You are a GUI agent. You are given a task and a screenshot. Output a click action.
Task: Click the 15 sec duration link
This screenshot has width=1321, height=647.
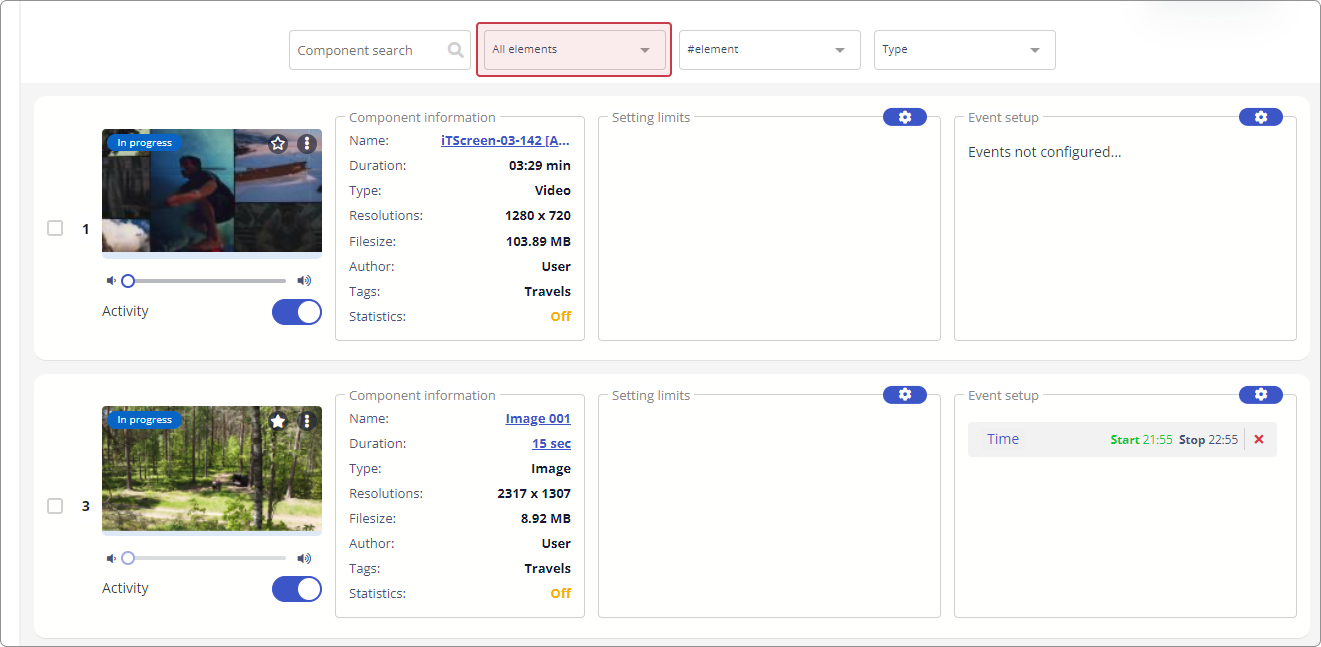[x=551, y=444]
